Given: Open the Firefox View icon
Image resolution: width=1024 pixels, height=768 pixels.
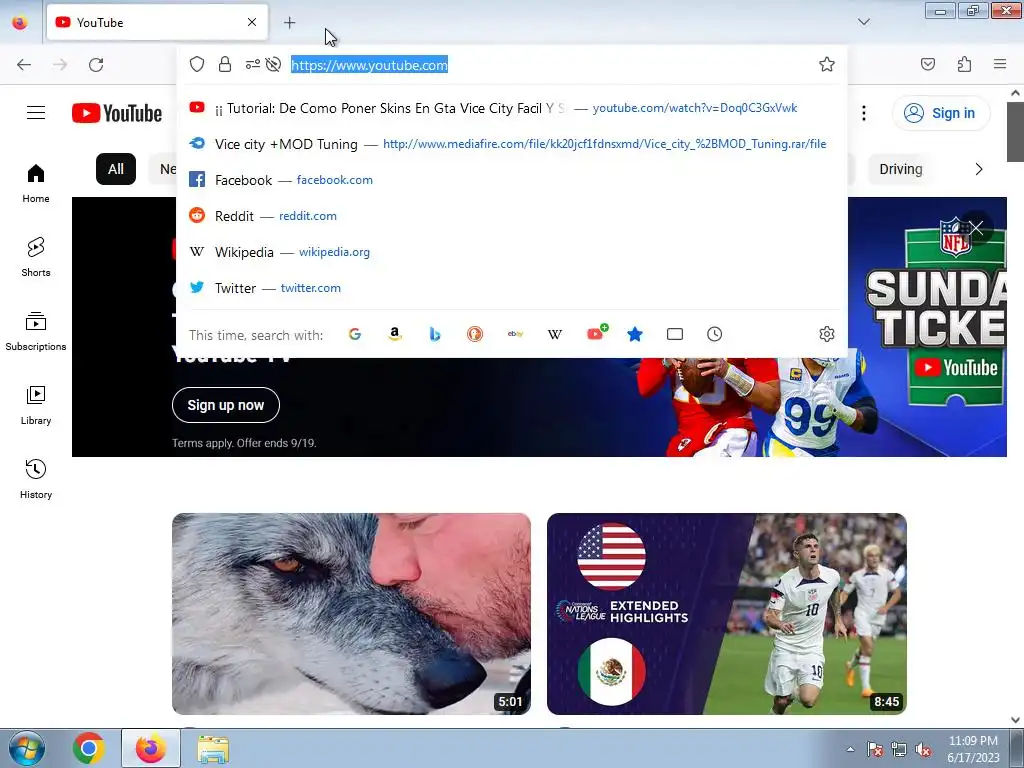Looking at the screenshot, I should tap(20, 22).
